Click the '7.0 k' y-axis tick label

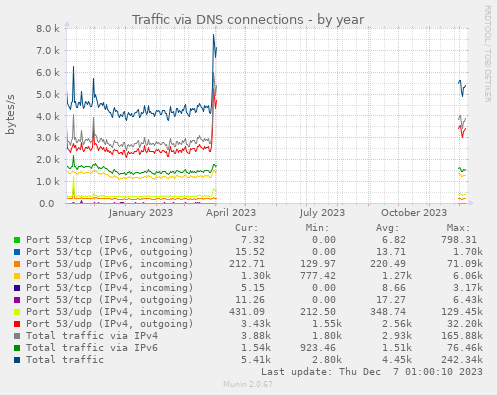[x=48, y=51]
